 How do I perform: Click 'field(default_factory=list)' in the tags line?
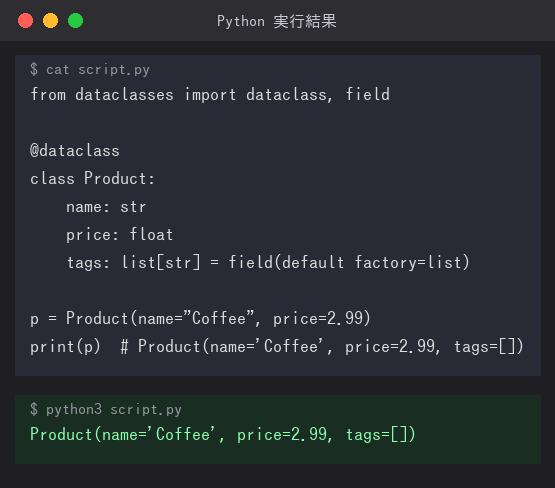click(349, 263)
